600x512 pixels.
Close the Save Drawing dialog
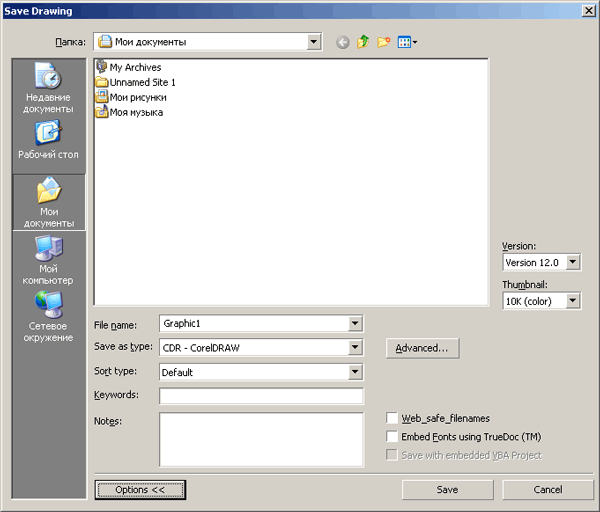tap(588, 11)
